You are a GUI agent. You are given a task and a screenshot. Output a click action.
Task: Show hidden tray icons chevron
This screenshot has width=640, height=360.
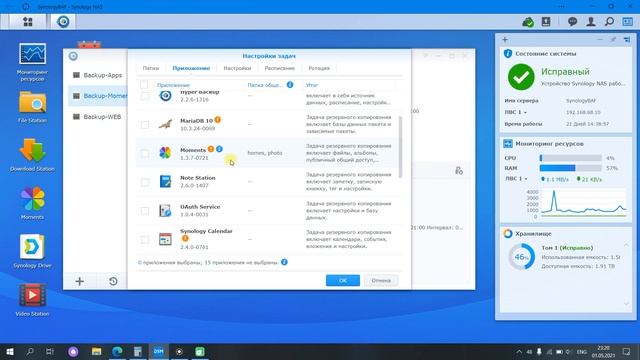[519, 352]
